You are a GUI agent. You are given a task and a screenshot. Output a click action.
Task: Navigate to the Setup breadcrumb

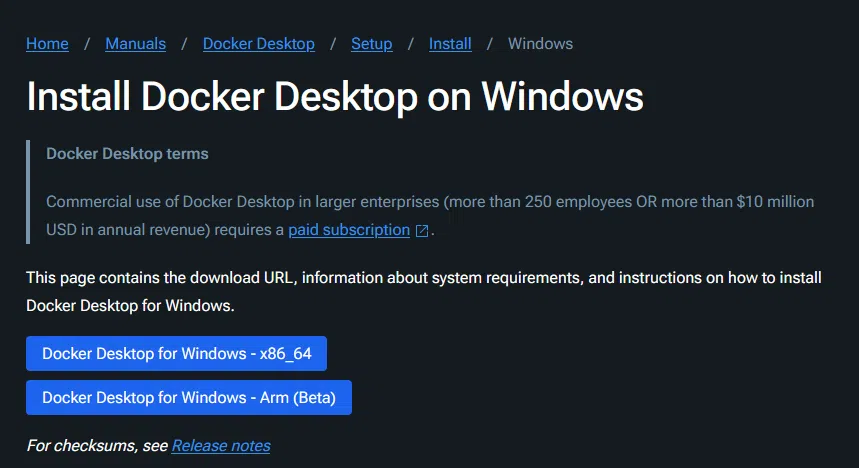pyautogui.click(x=371, y=44)
